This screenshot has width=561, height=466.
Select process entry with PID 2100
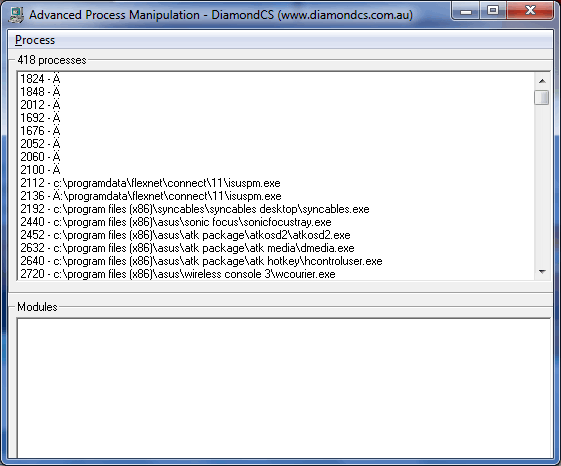click(40, 170)
